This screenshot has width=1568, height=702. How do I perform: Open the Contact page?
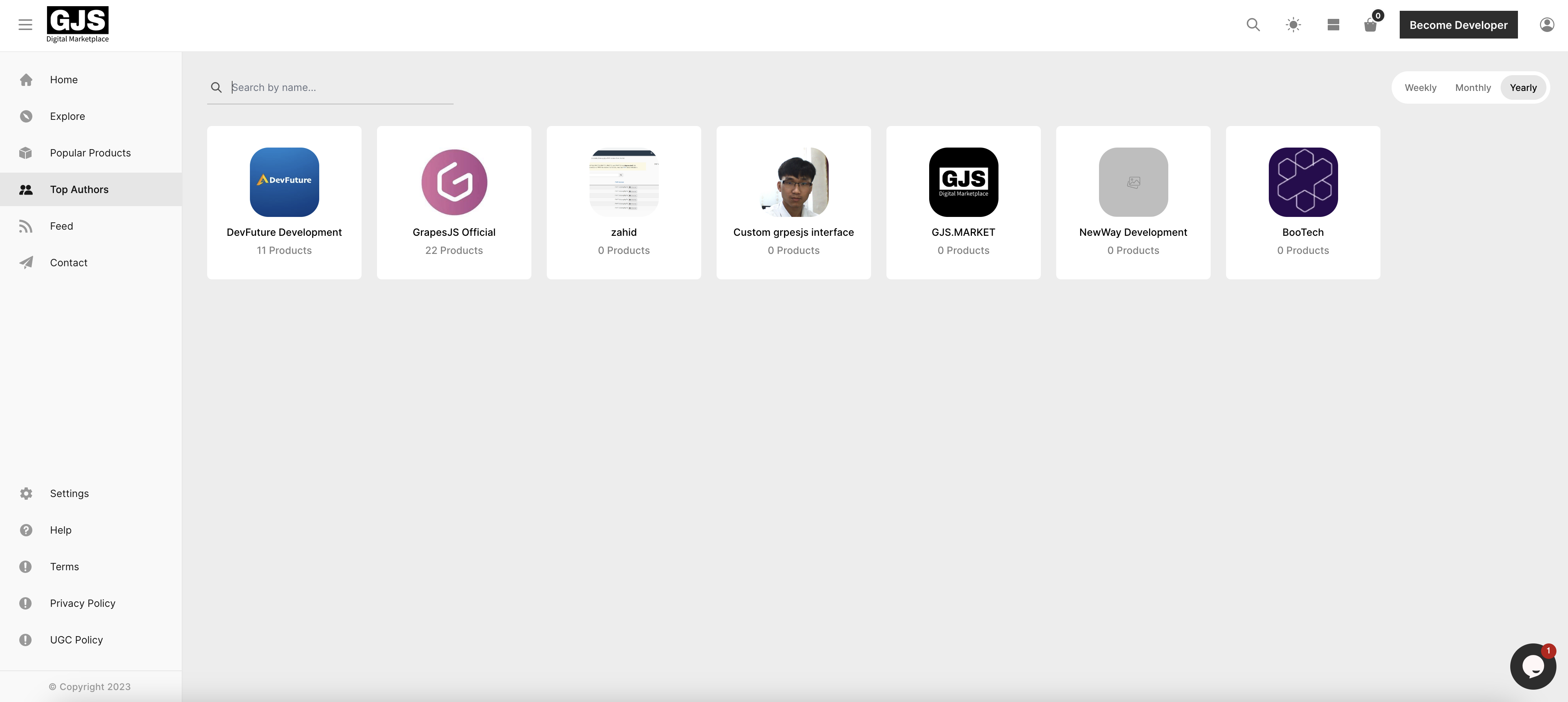tap(91, 262)
